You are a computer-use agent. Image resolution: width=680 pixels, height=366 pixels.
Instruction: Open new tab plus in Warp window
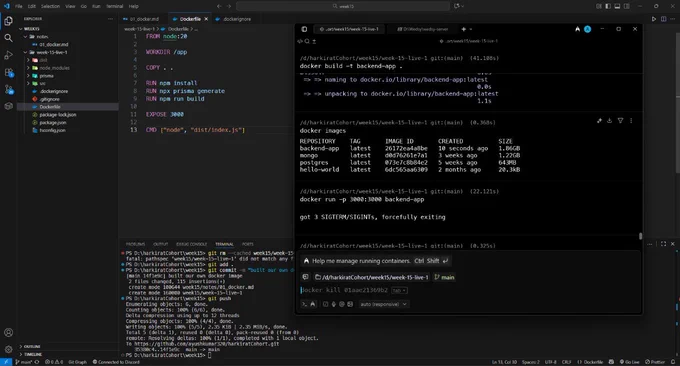[x=464, y=29]
